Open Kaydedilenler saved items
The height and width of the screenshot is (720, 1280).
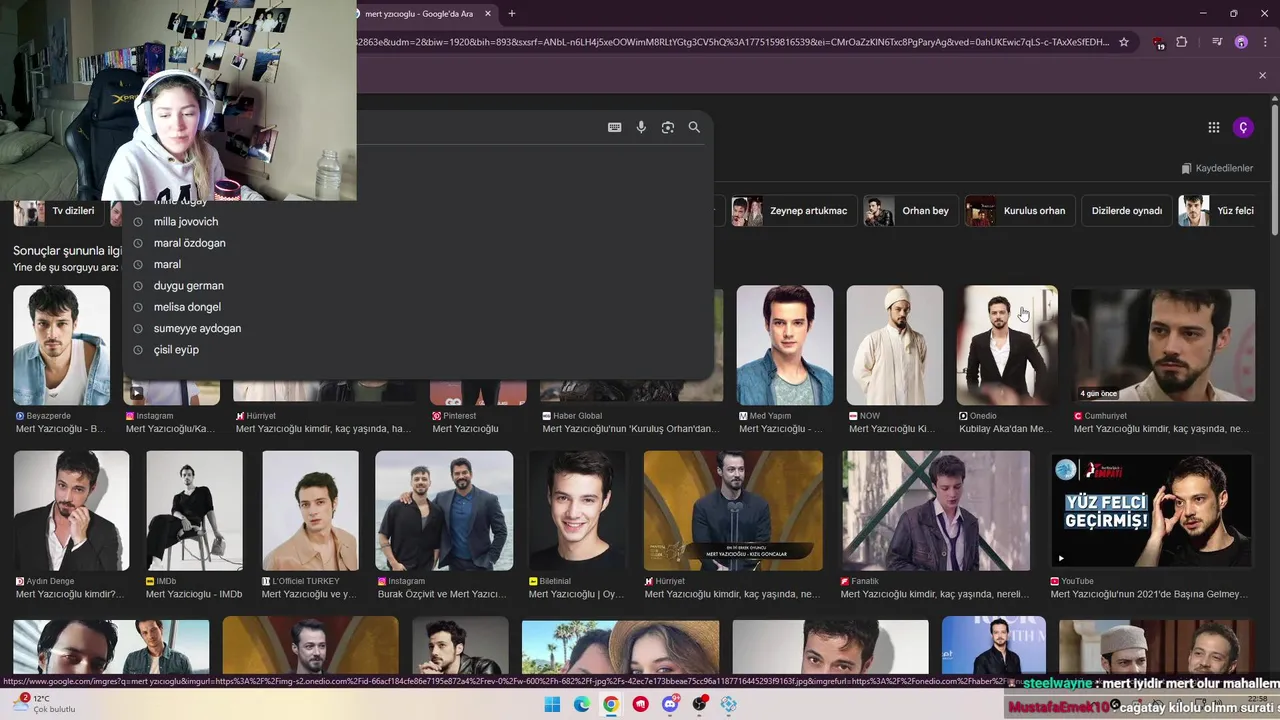(x=1217, y=168)
